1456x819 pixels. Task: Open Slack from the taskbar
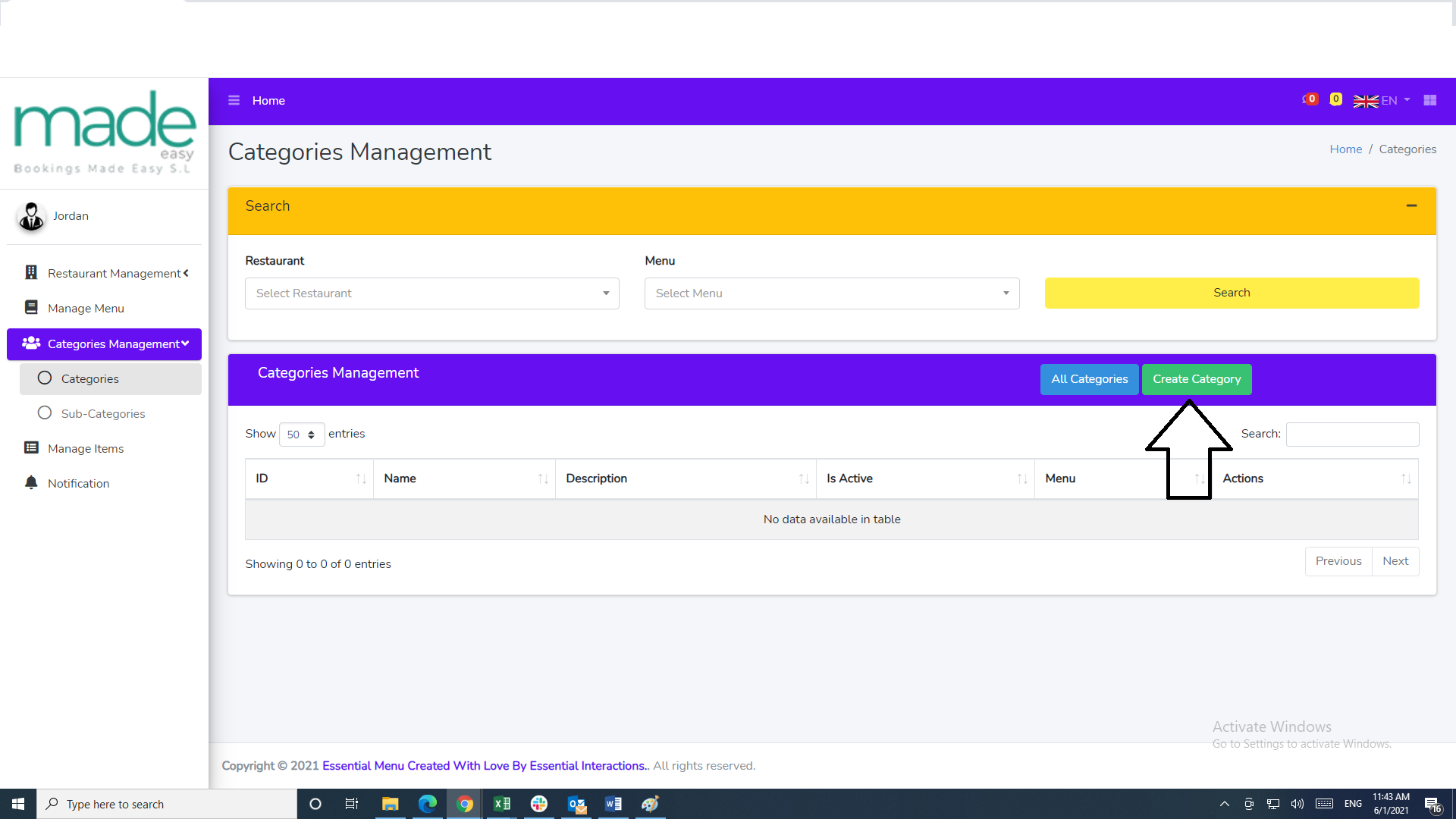pos(539,804)
